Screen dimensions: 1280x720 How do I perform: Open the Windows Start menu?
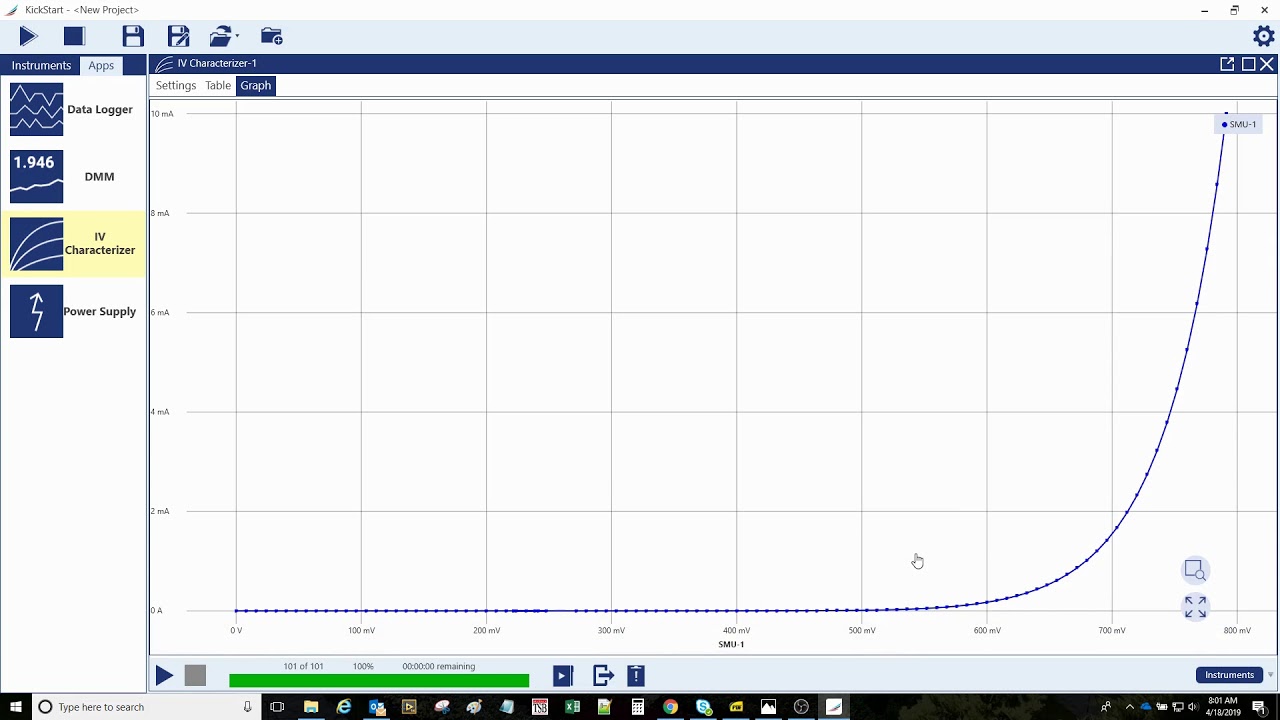(16, 707)
